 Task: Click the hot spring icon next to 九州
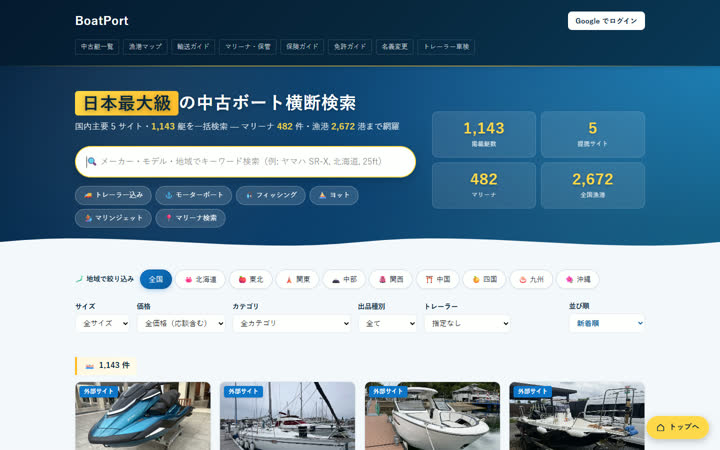[x=523, y=279]
